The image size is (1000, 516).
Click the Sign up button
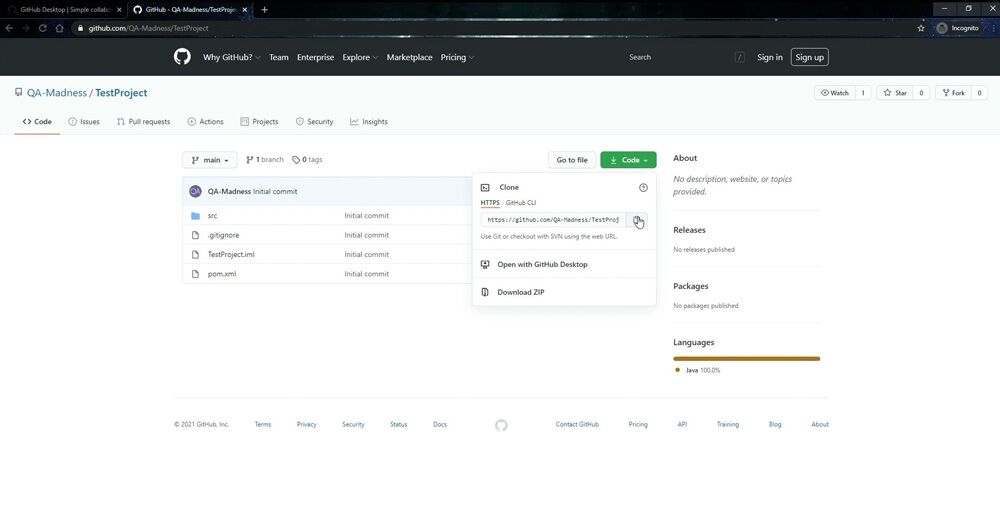click(x=809, y=58)
